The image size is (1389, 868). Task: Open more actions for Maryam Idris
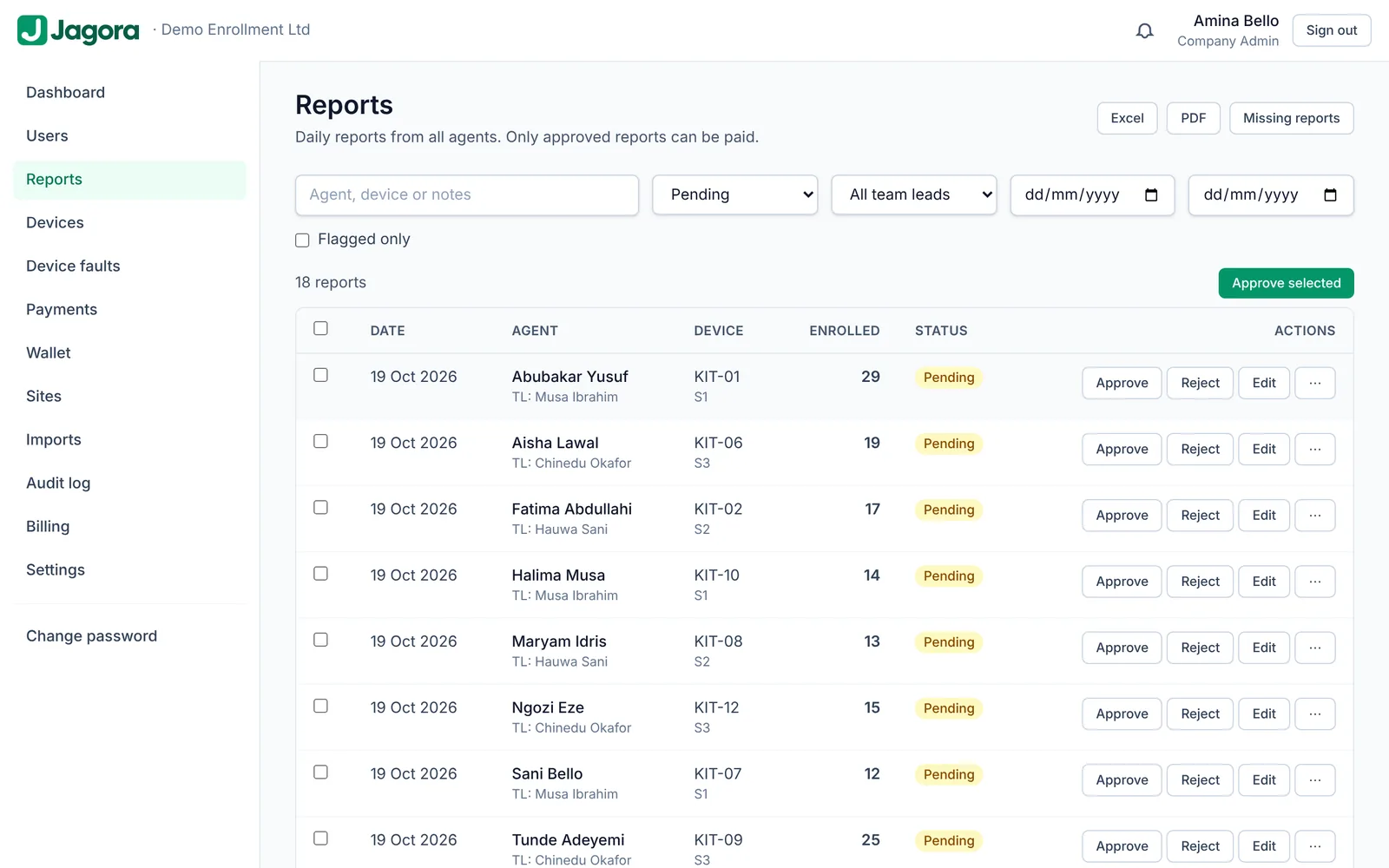coord(1315,648)
